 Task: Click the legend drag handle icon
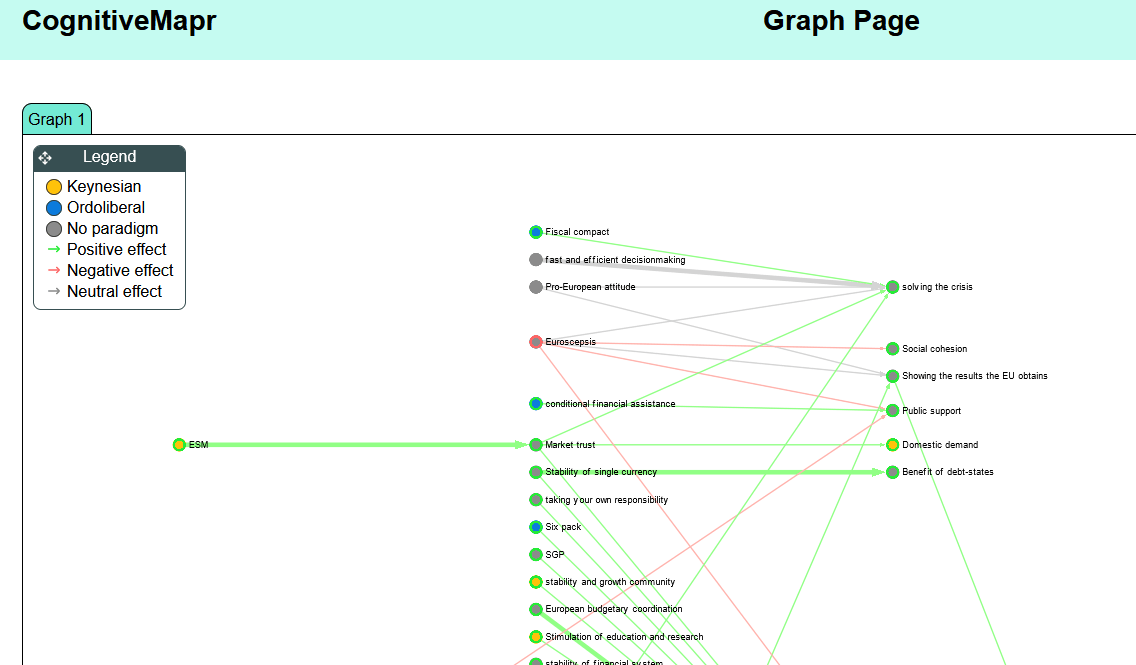(44, 157)
